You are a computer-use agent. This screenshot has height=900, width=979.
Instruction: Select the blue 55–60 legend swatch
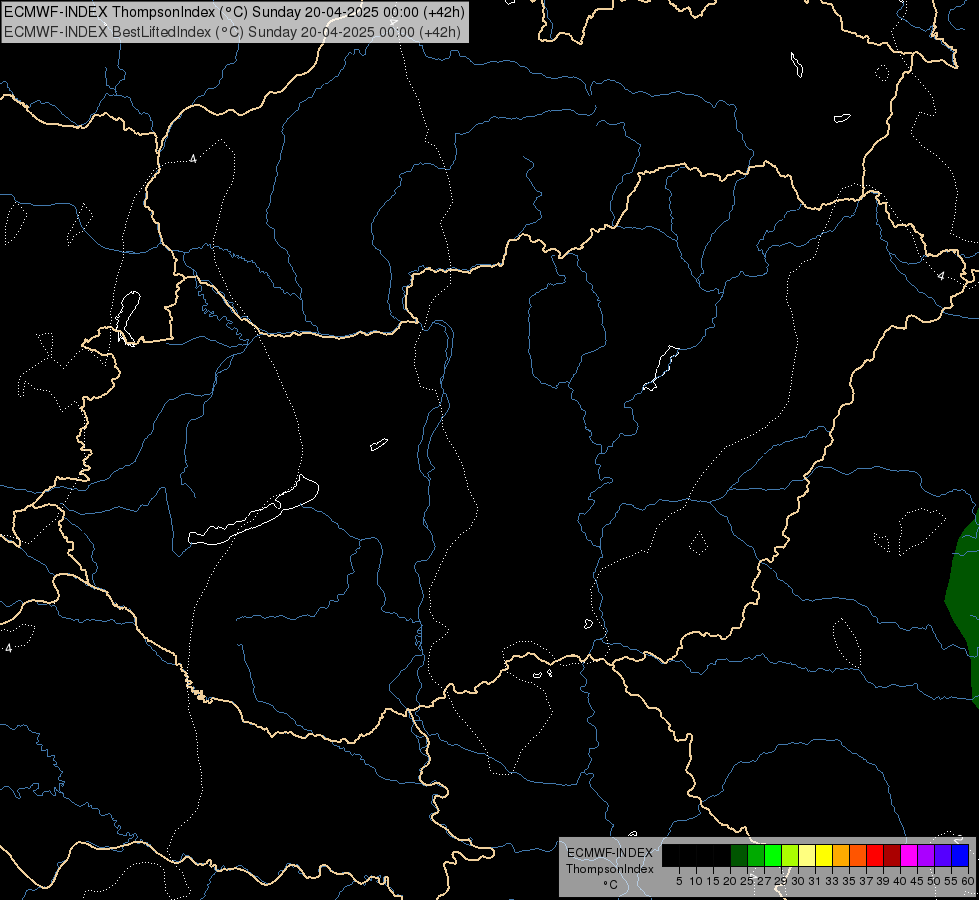[960, 856]
